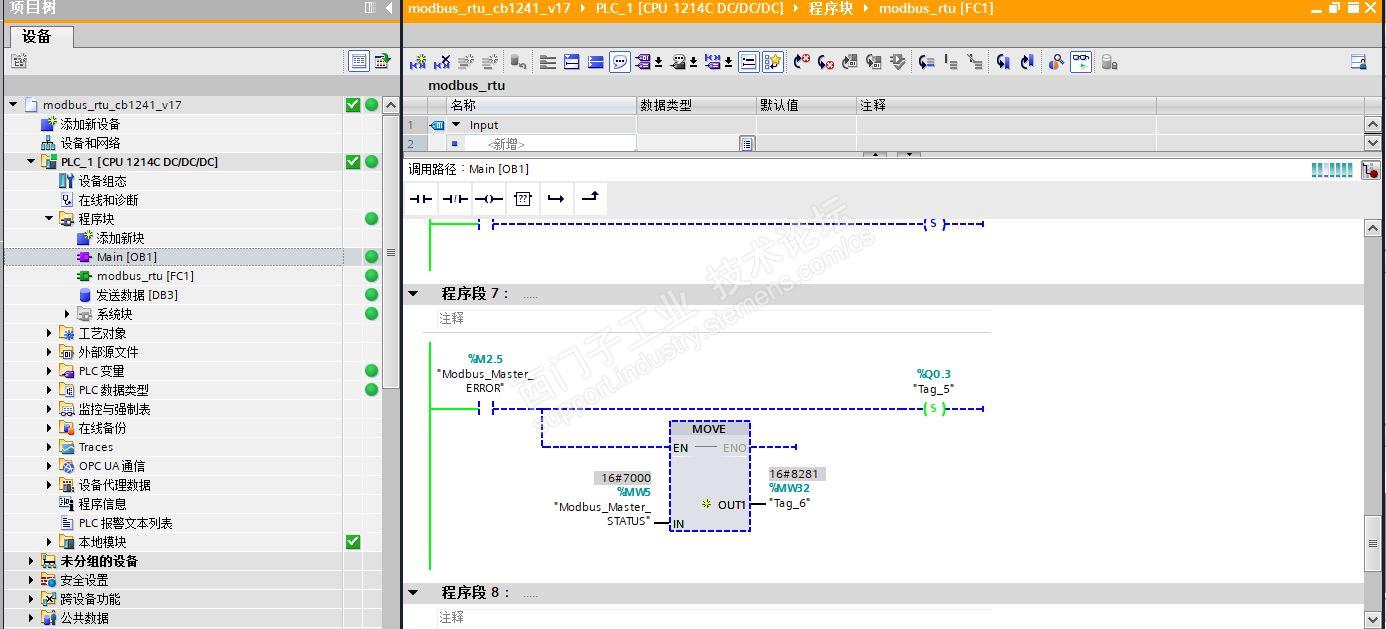Expand the 工艺对象 node
1386x629 pixels.
click(49, 333)
